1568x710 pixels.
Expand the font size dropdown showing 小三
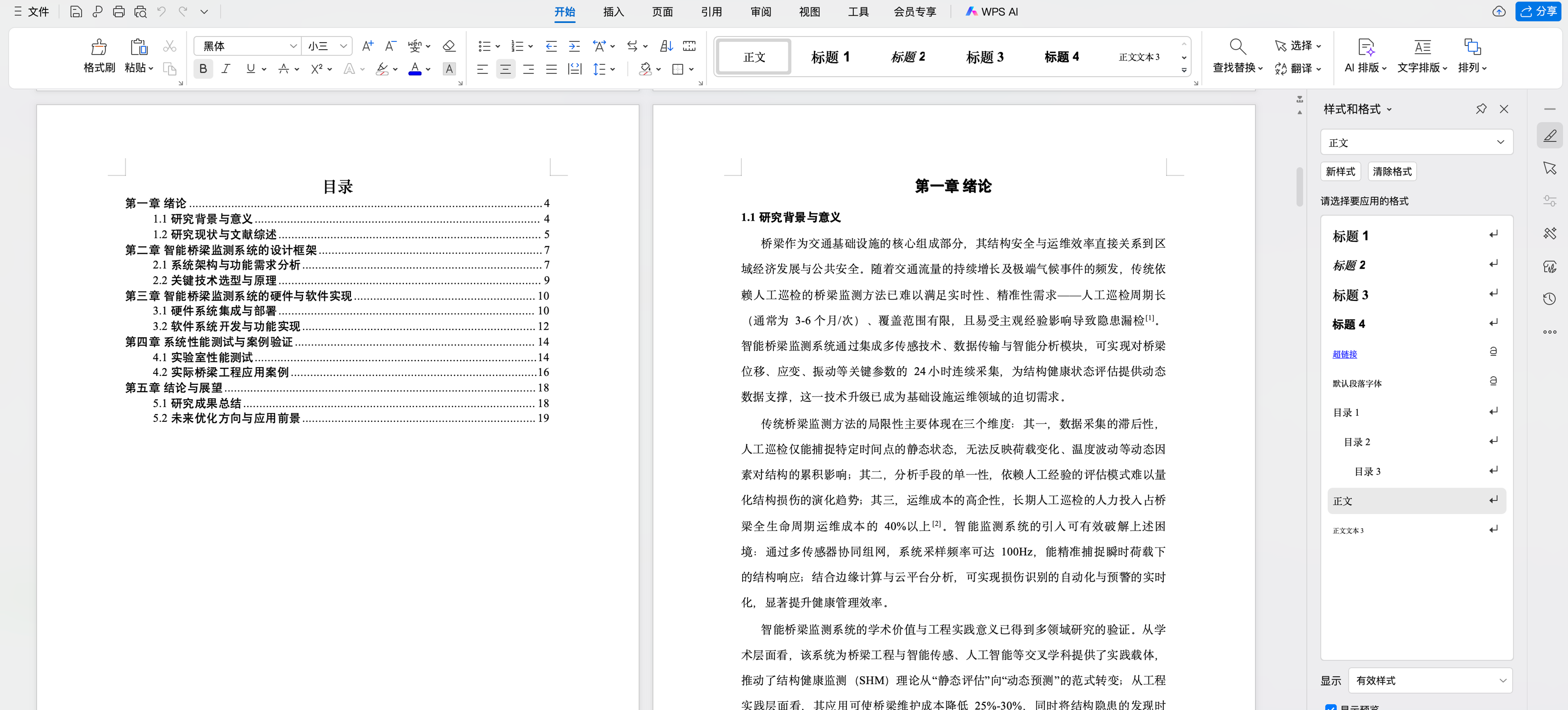[x=343, y=46]
